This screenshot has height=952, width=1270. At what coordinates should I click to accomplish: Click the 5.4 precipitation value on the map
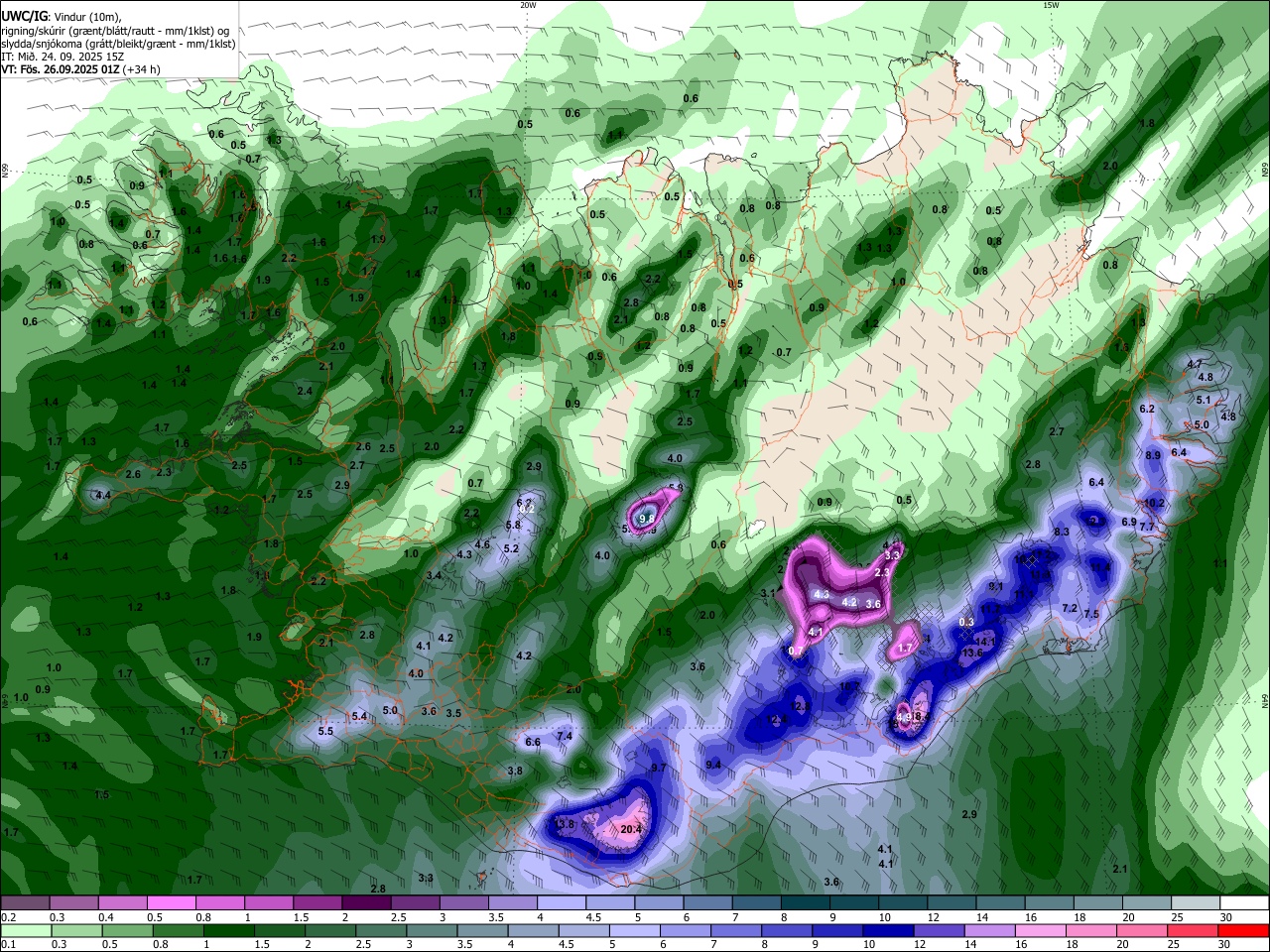tap(359, 716)
